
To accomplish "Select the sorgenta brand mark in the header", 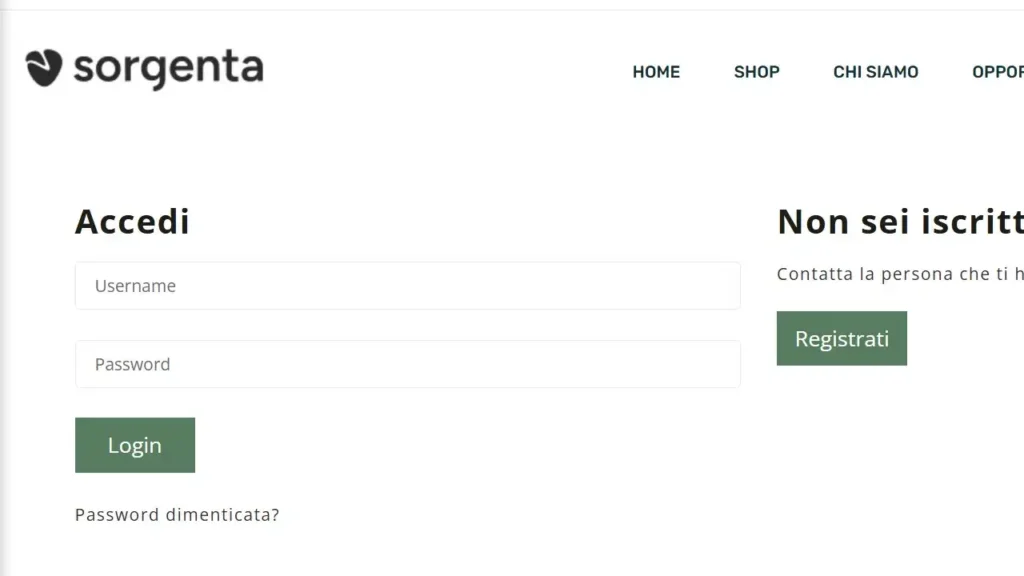I will (x=143, y=67).
